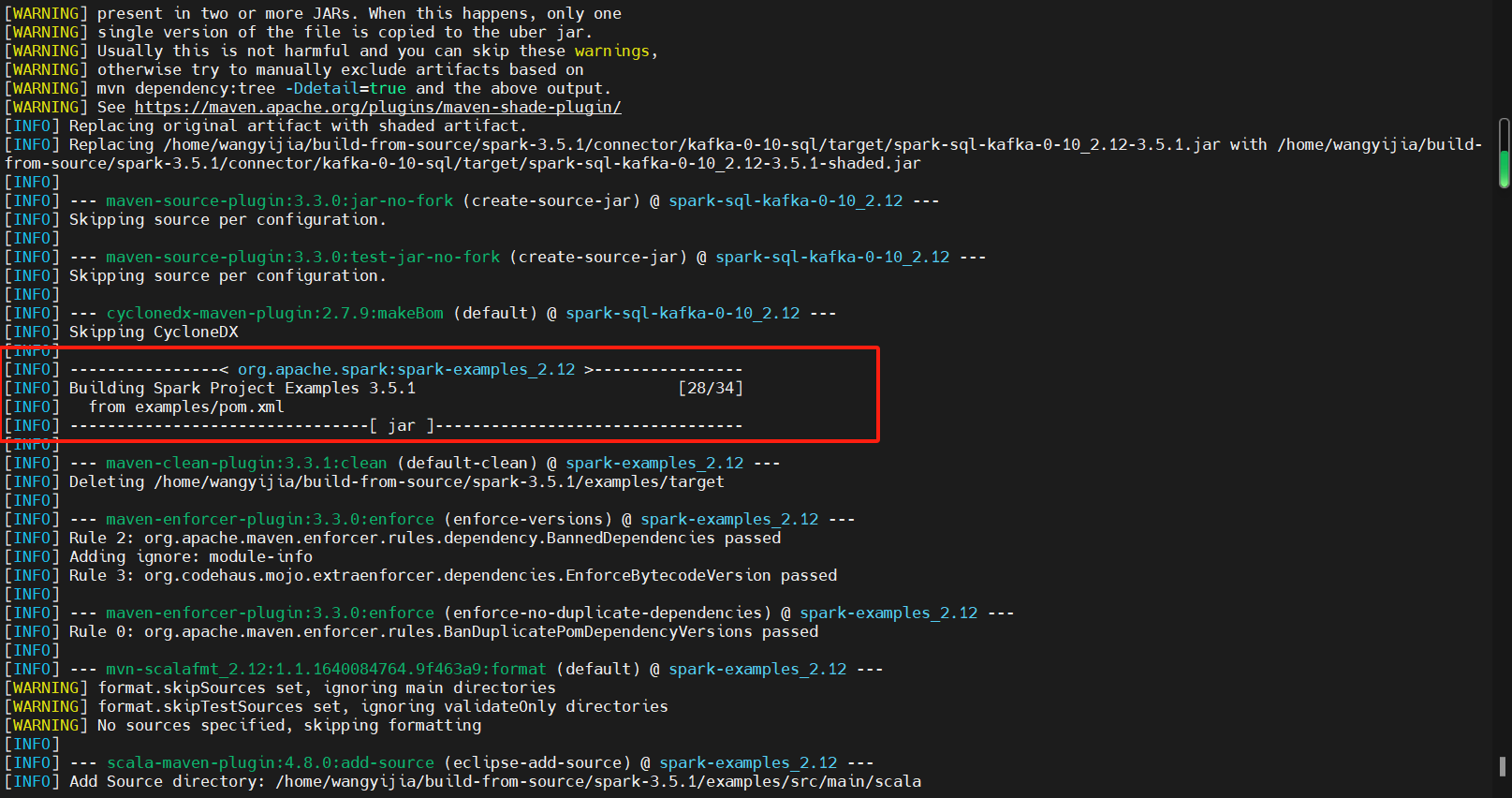Click 'cyclonedx-maven-plugin:2.7.9:makeBom' plugin name

click(275, 313)
